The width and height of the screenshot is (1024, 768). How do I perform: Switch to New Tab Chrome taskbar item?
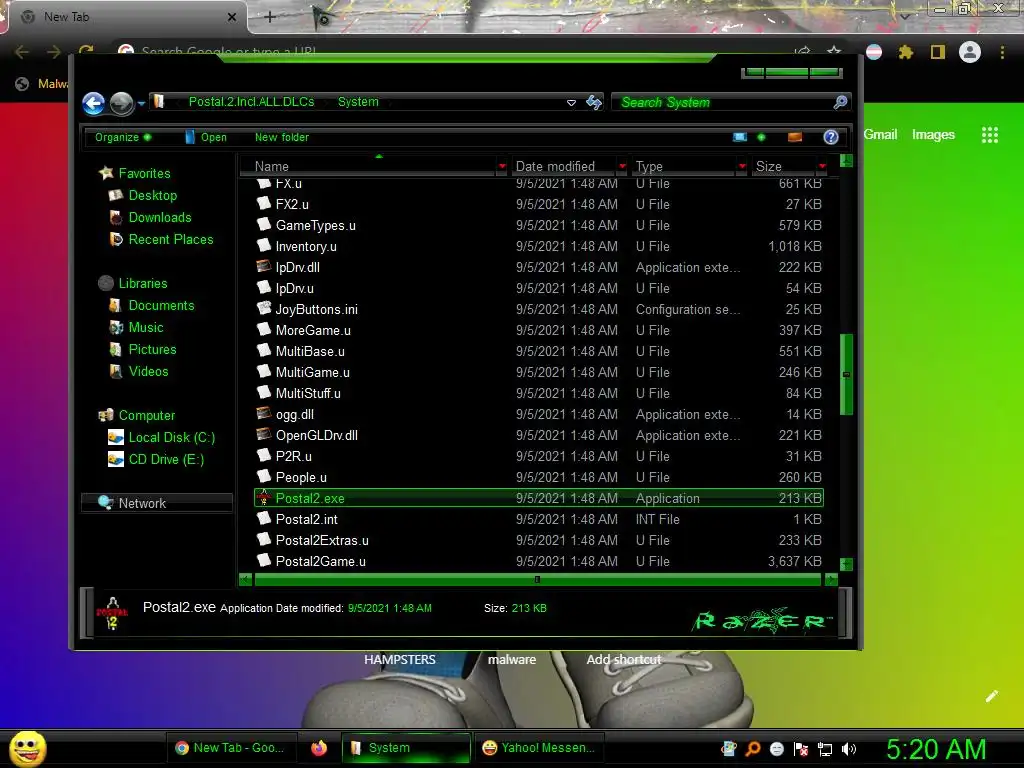tap(232, 748)
